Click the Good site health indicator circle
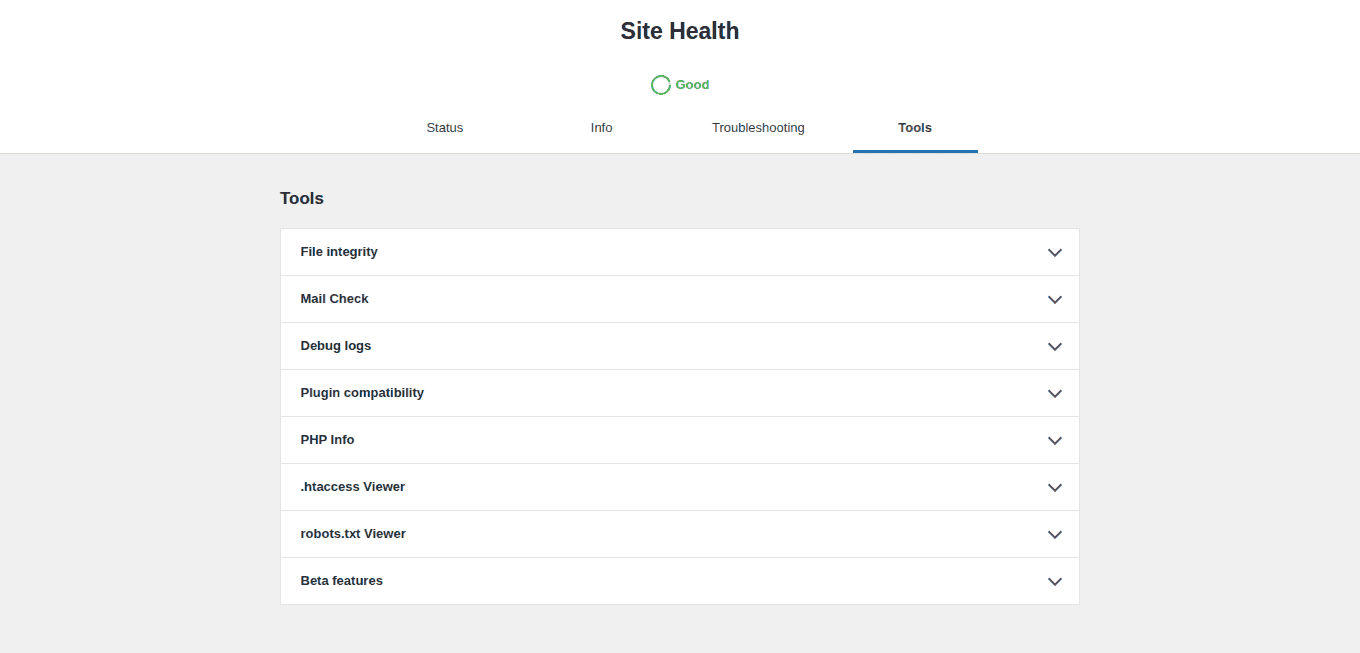This screenshot has height=653, width=1360. 661,85
